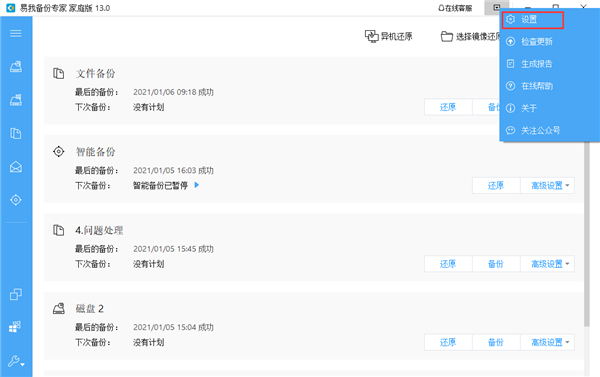Click 还原 for the 4.问题处理 task
This screenshot has height=377, width=600.
[x=448, y=264]
